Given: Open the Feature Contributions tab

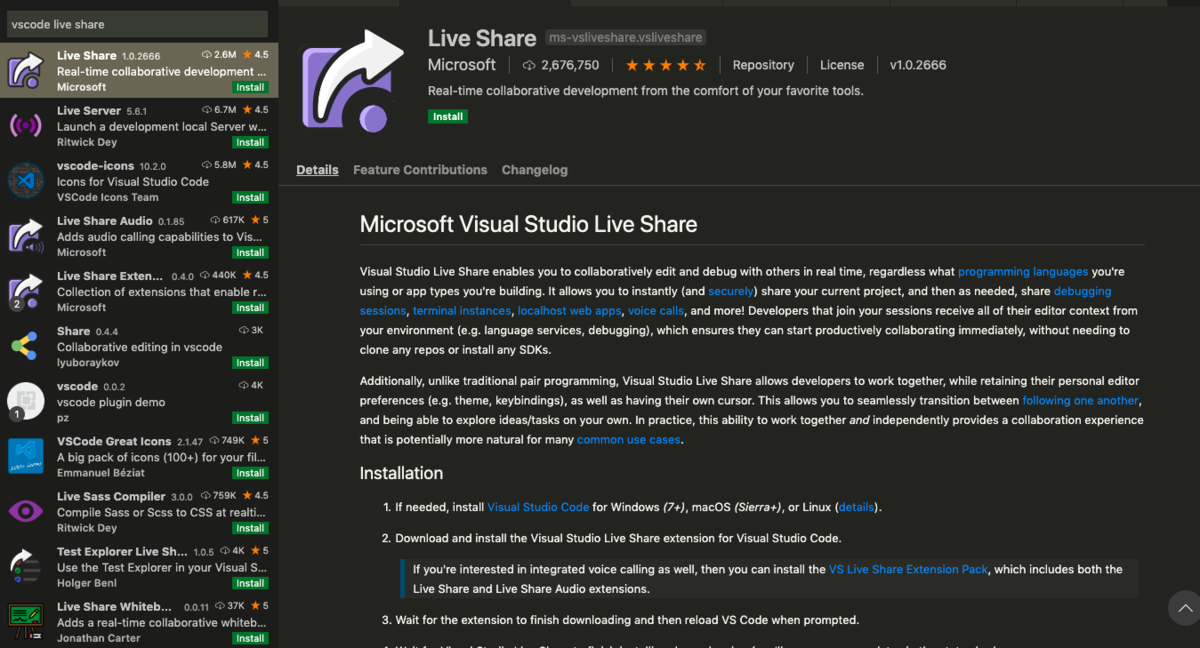Looking at the screenshot, I should click(420, 170).
